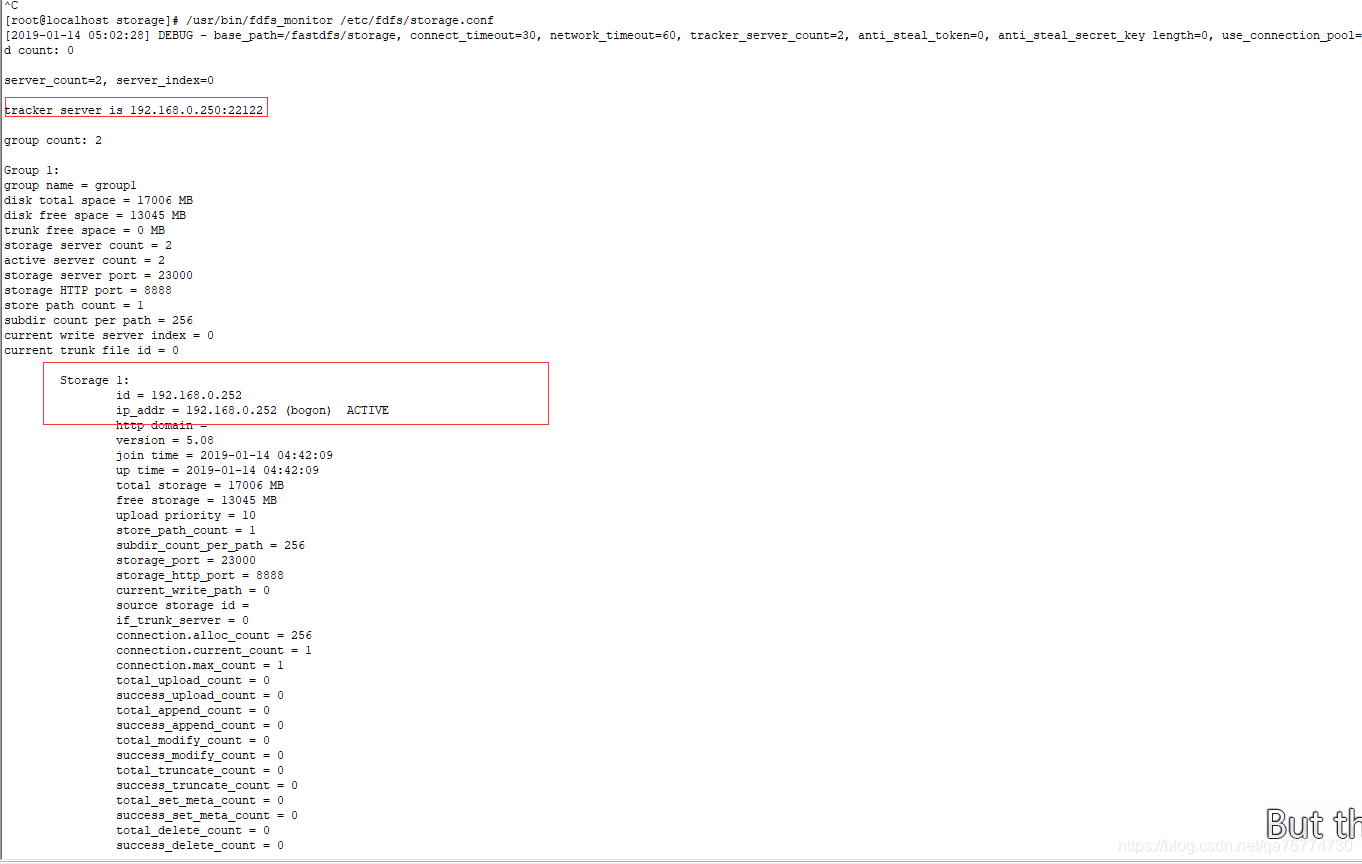Select the 'Group 1:' heading

[32, 170]
